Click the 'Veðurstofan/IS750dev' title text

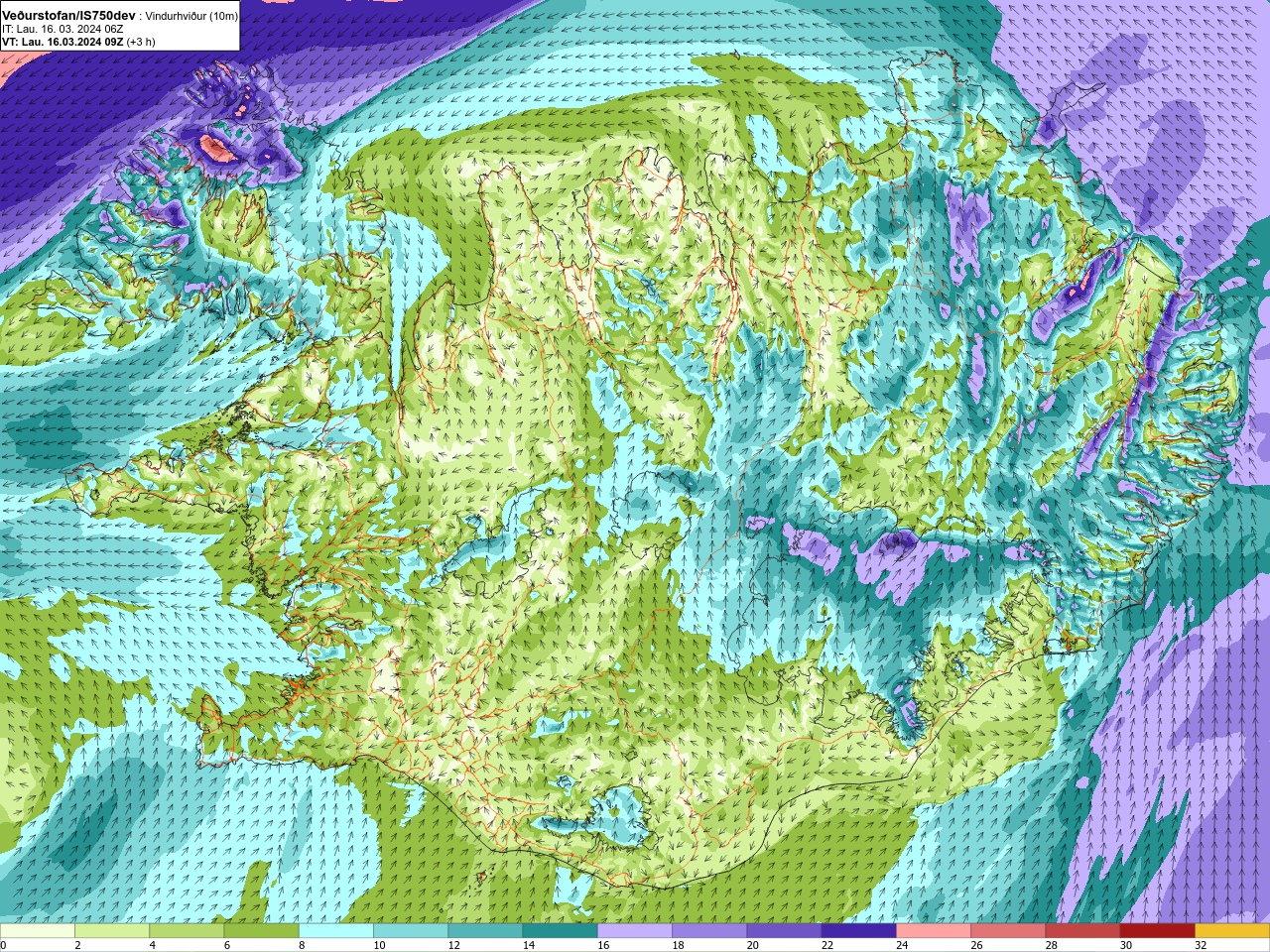68,16
